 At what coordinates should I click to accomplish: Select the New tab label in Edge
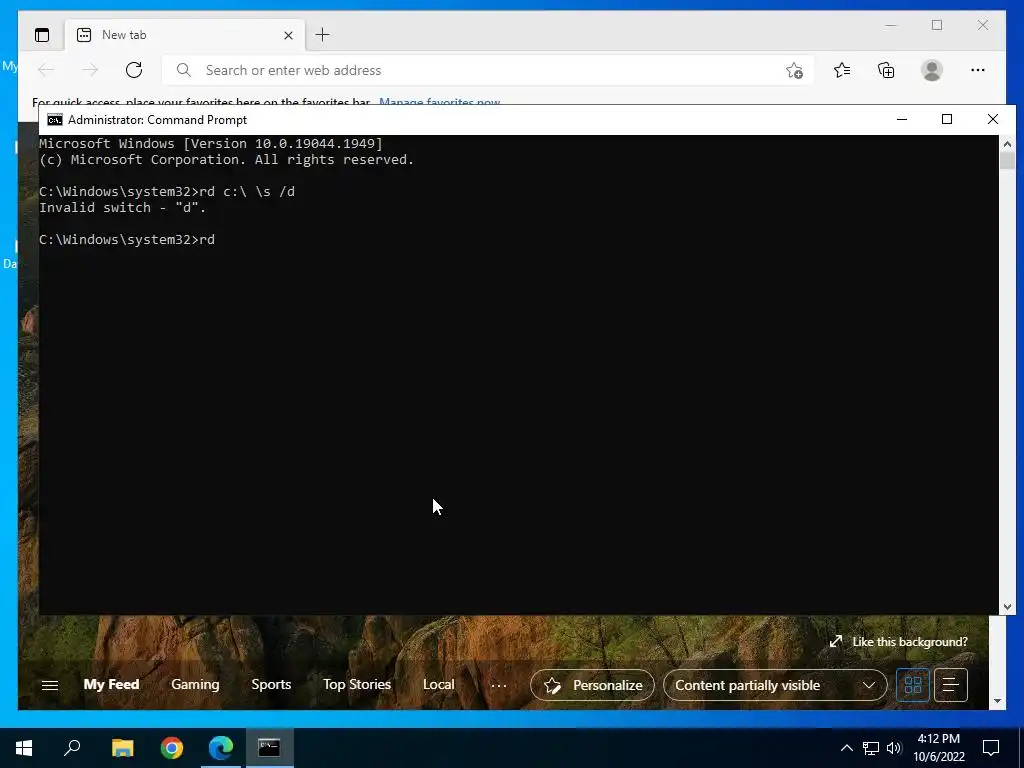tap(124, 35)
